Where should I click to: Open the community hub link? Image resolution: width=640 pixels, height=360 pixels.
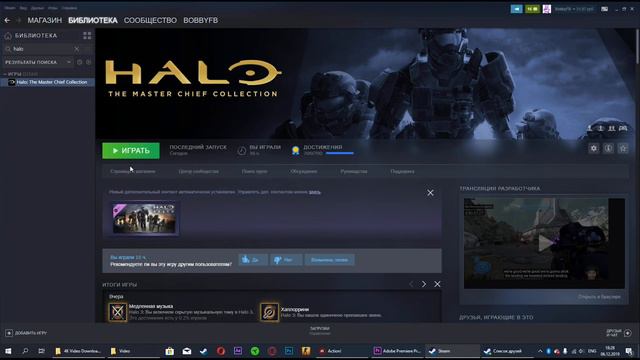(198, 171)
